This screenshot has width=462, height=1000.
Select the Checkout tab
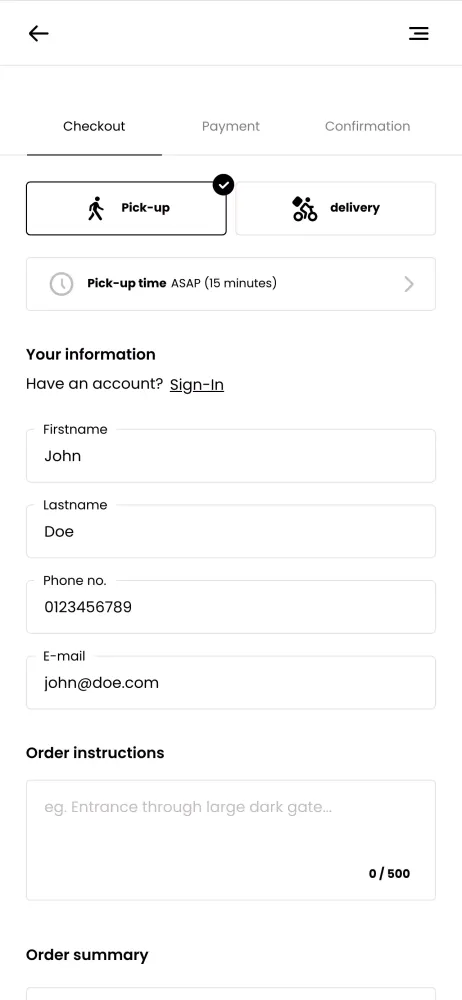[x=94, y=126]
